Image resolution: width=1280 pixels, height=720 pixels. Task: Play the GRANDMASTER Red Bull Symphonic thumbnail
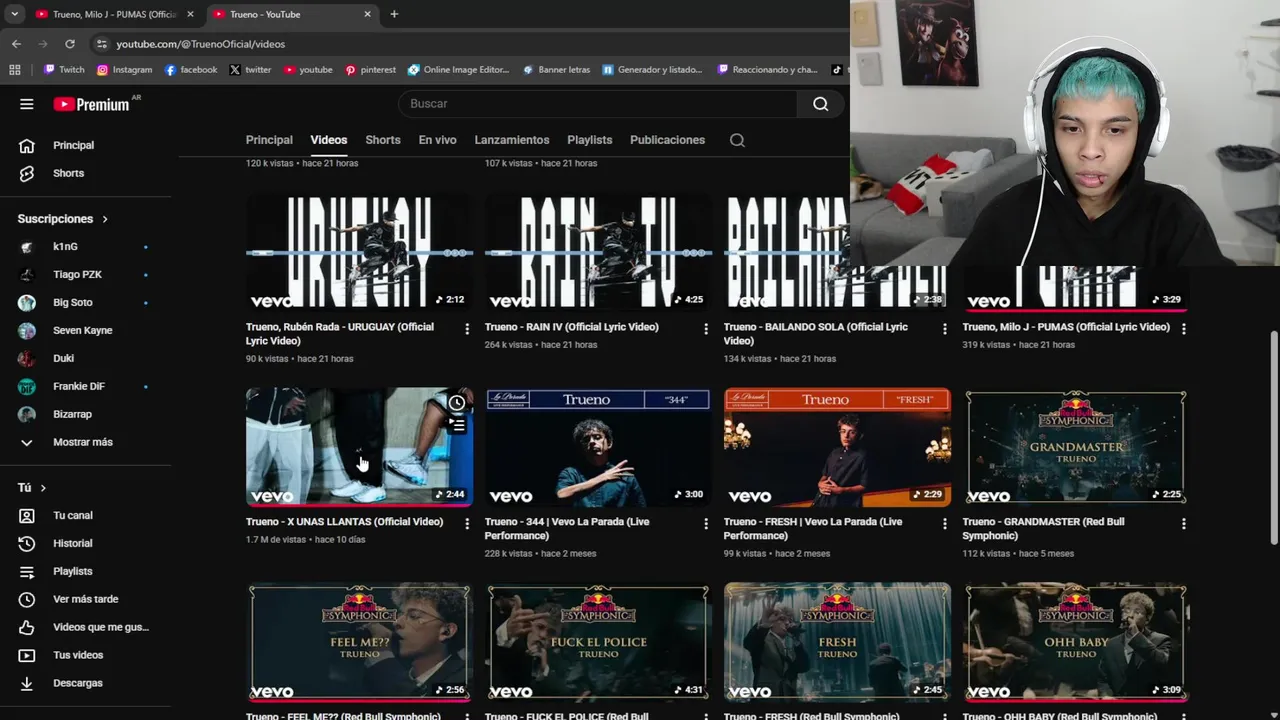click(1076, 446)
